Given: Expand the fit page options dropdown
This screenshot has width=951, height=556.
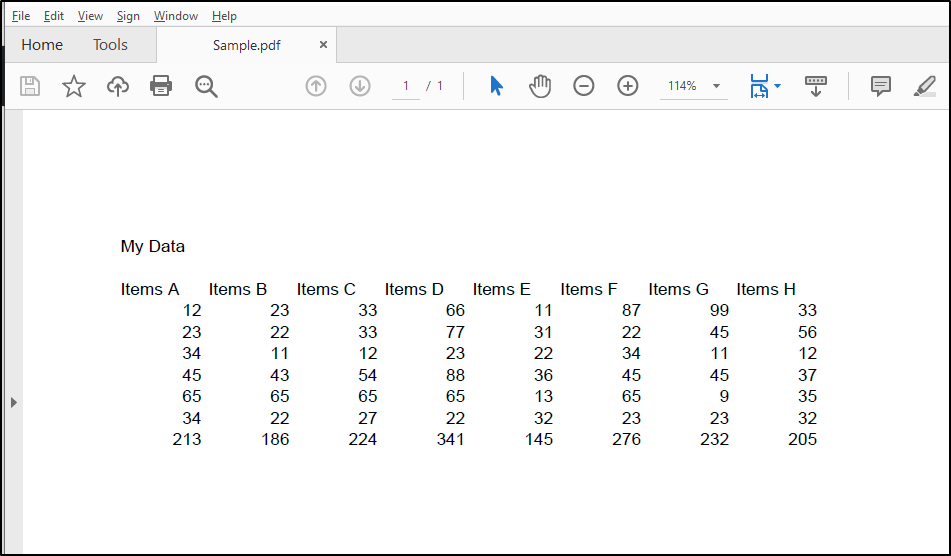Looking at the screenshot, I should pos(777,86).
